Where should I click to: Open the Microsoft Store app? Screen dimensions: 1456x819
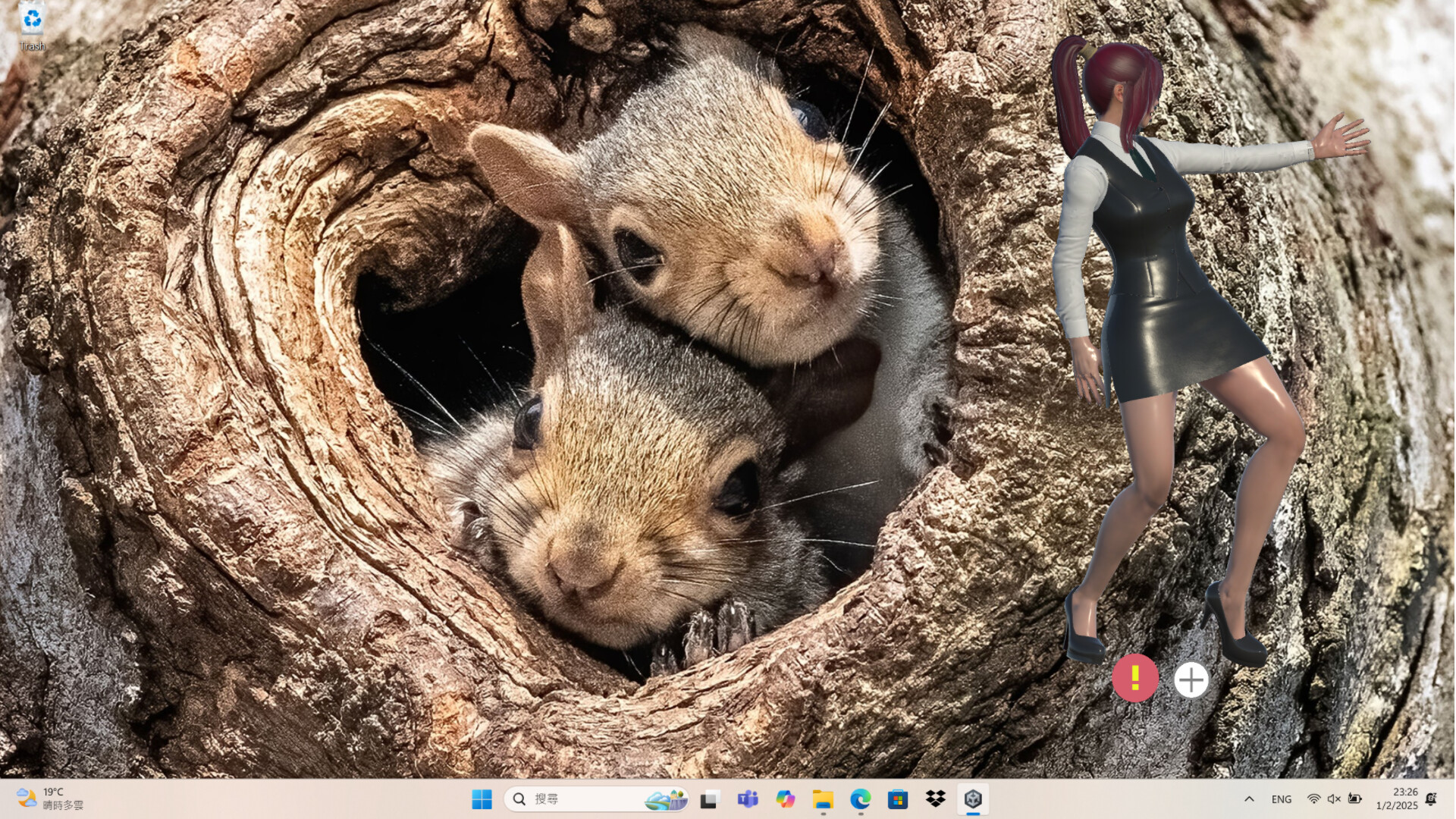tap(898, 799)
